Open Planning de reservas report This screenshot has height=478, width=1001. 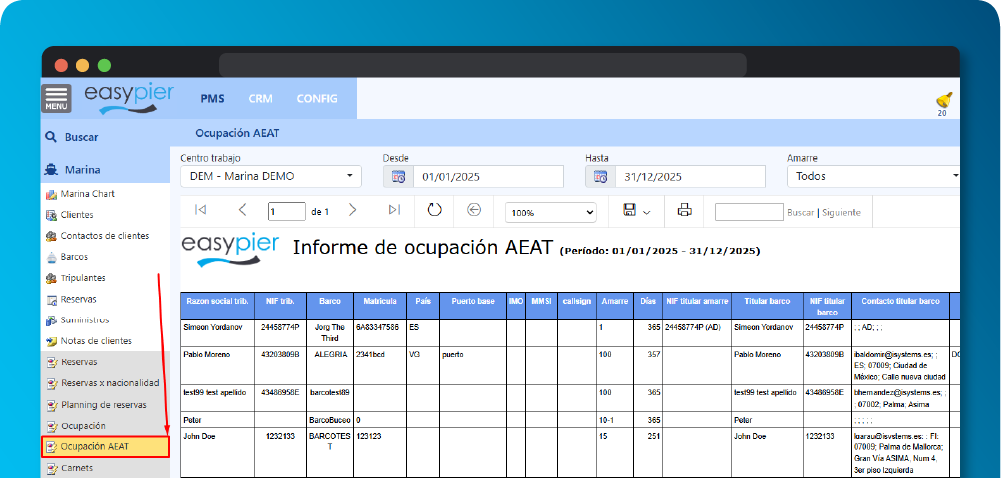(x=105, y=405)
